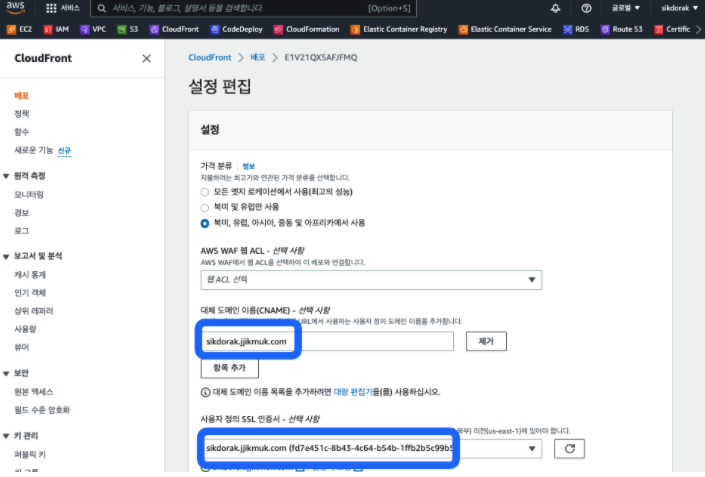Close the CloudFront side panel
This screenshot has width=705, height=477.
point(147,58)
